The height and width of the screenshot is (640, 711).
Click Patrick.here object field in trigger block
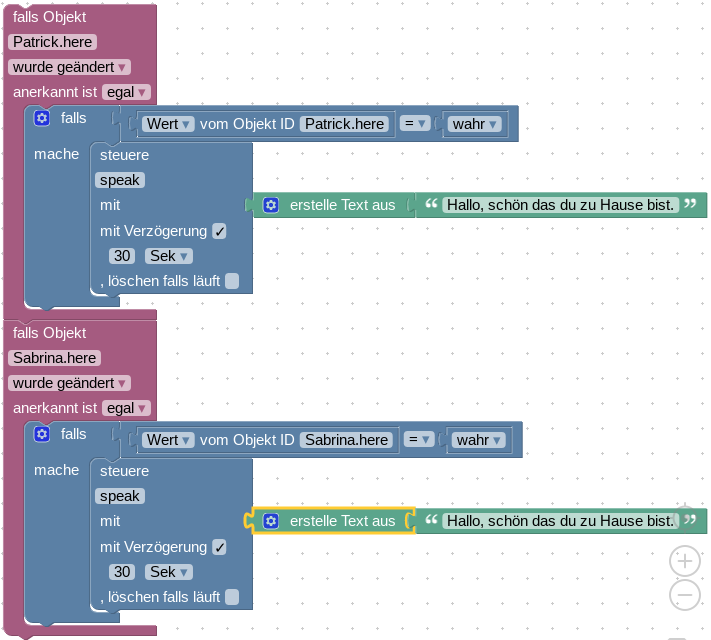pyautogui.click(x=52, y=42)
